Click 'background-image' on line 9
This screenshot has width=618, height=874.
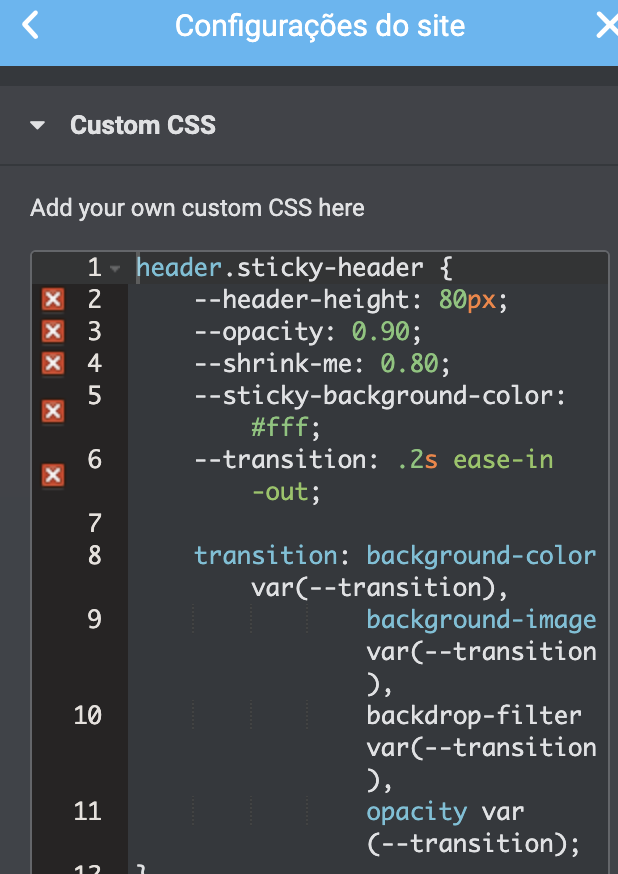pos(481,620)
